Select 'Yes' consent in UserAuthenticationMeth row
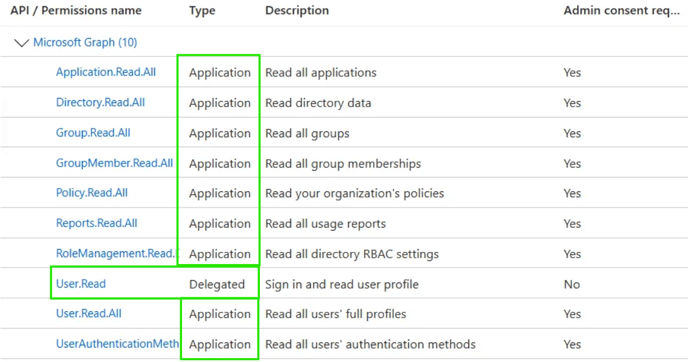The height and width of the screenshot is (362, 688). click(x=572, y=344)
